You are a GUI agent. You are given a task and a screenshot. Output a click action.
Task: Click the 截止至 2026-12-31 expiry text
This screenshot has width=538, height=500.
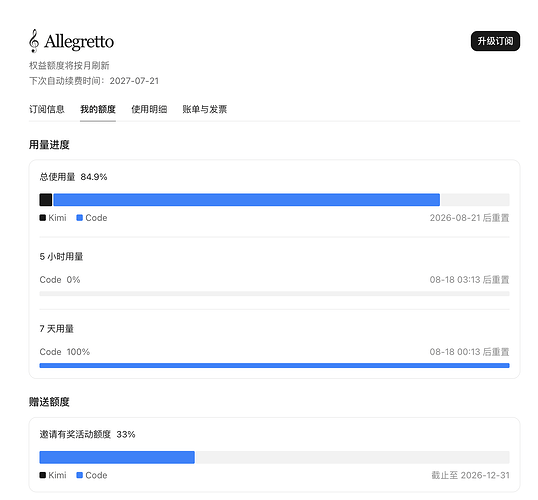pos(470,475)
